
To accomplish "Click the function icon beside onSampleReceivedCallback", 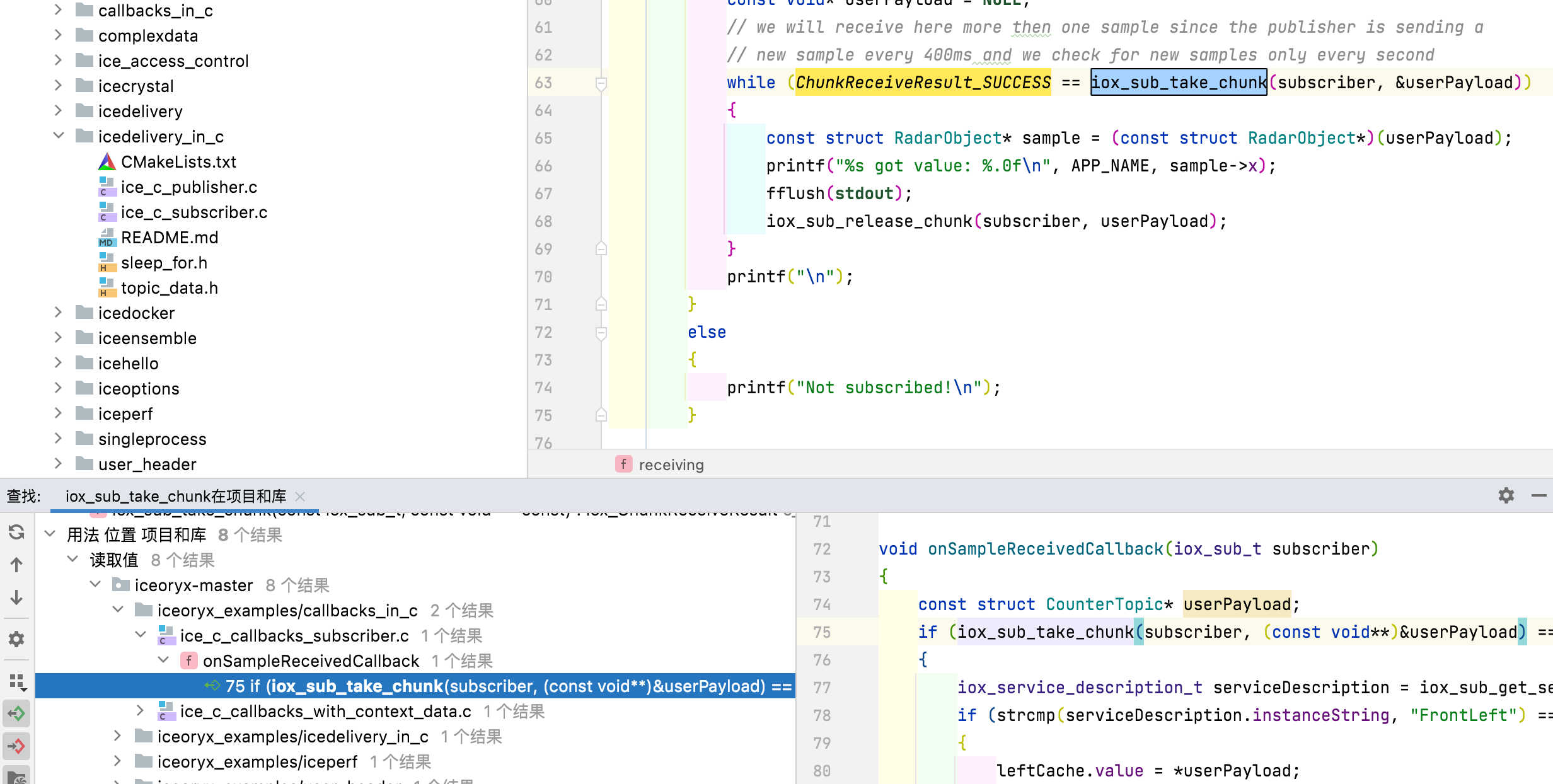I will pyautogui.click(x=188, y=660).
